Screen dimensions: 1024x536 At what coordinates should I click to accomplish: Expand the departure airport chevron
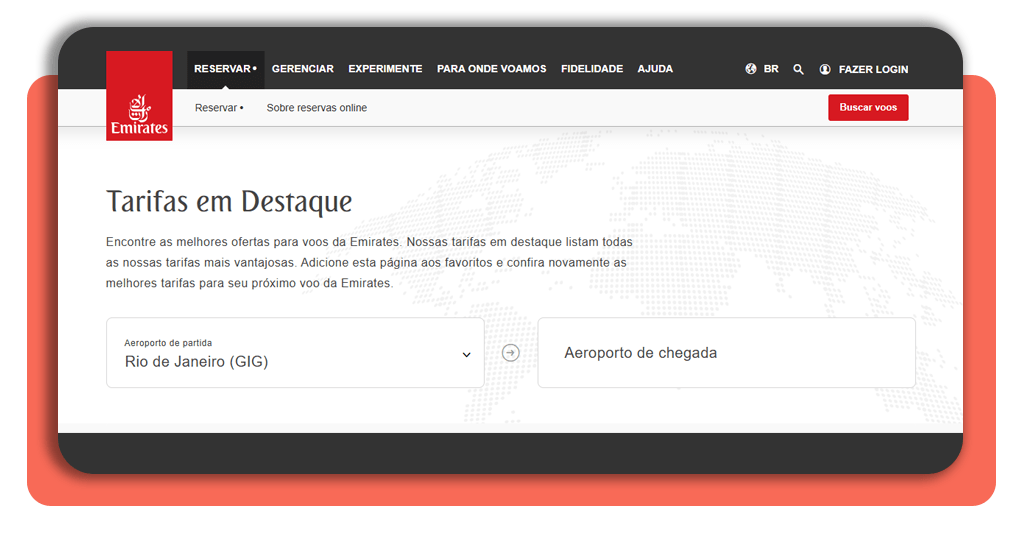(x=466, y=355)
